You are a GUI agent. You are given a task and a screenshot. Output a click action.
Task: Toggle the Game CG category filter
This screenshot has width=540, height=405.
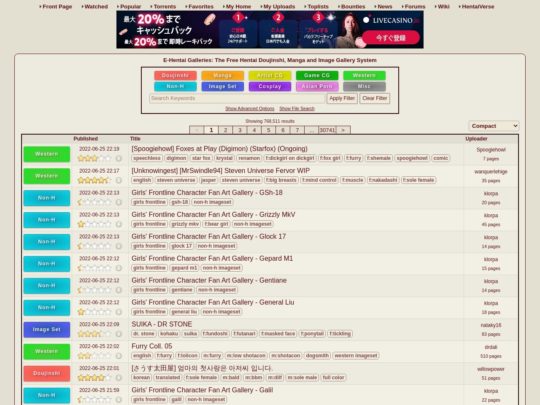(x=317, y=75)
